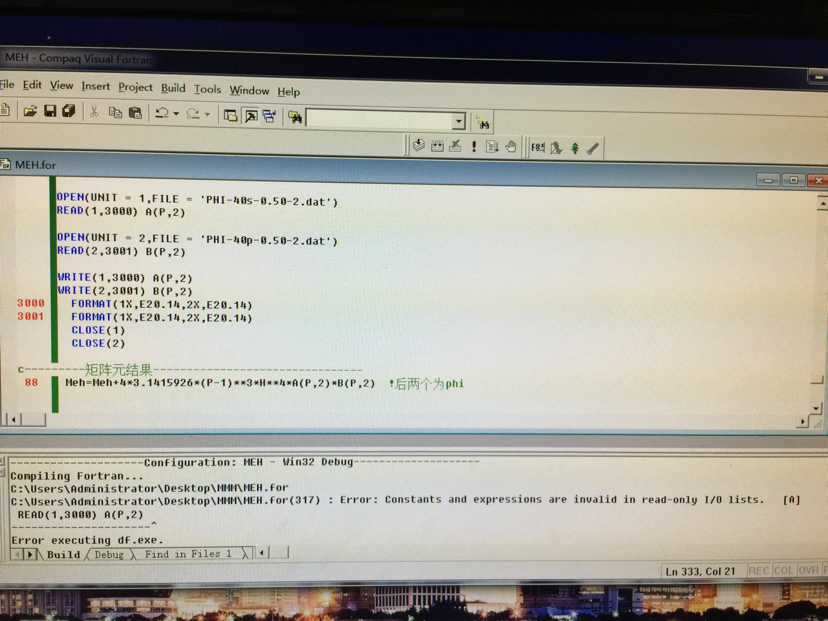Image resolution: width=828 pixels, height=621 pixels.
Task: Click output tab scroll right arrow
Action: click(30, 554)
